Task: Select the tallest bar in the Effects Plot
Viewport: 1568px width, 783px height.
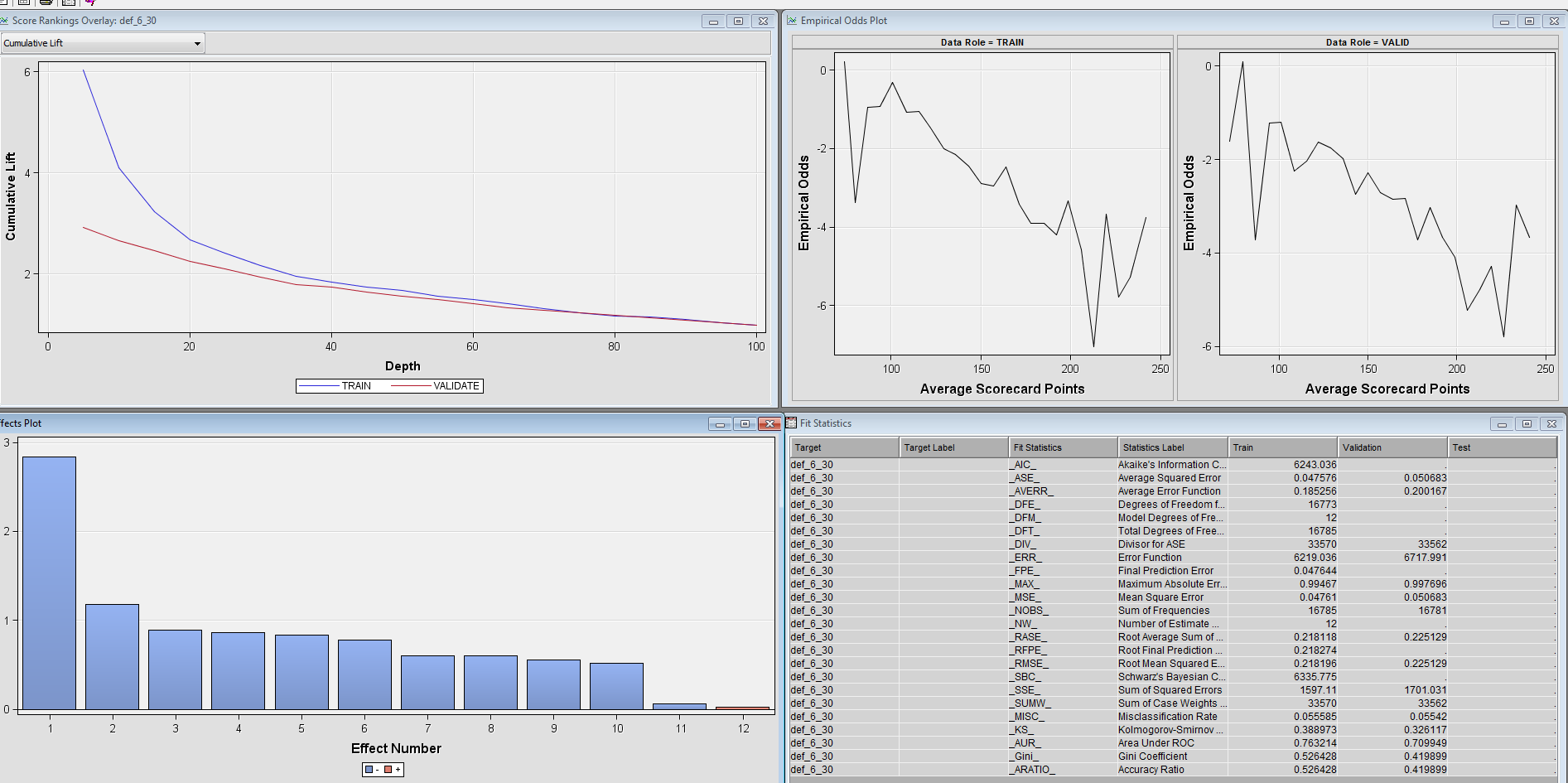Action: pos(50,580)
